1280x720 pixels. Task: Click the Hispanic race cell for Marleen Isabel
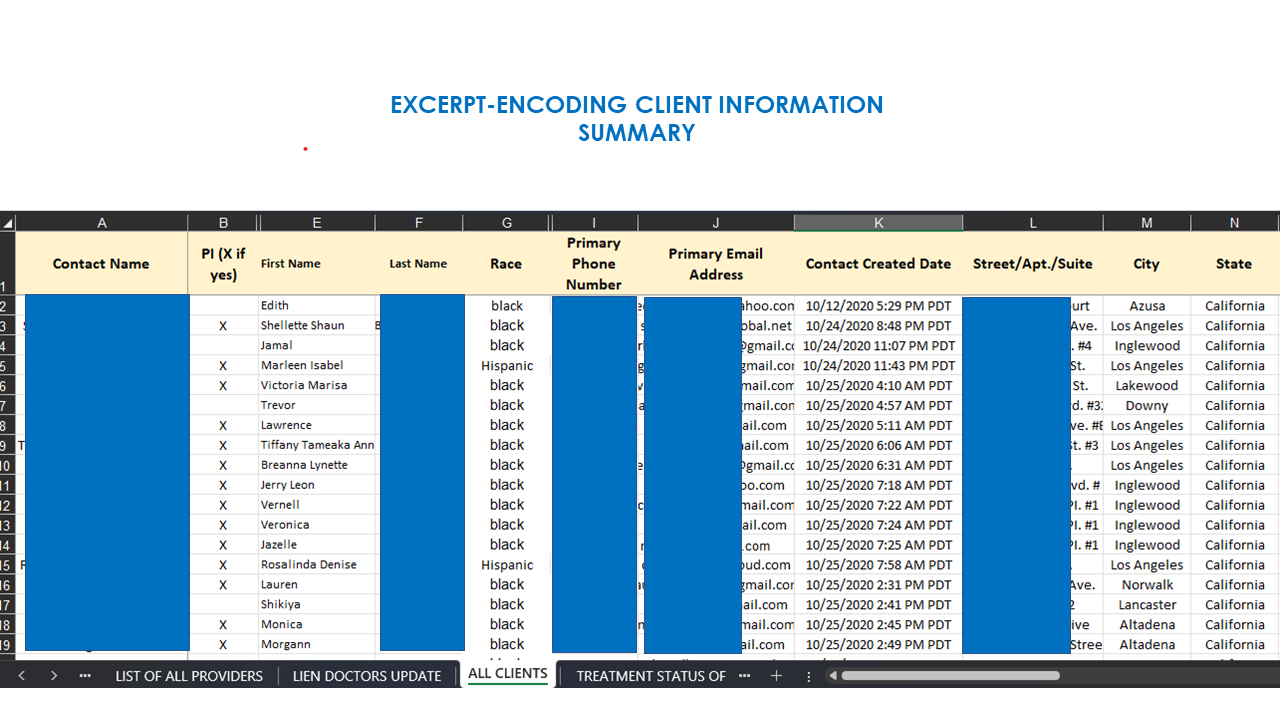pos(507,366)
